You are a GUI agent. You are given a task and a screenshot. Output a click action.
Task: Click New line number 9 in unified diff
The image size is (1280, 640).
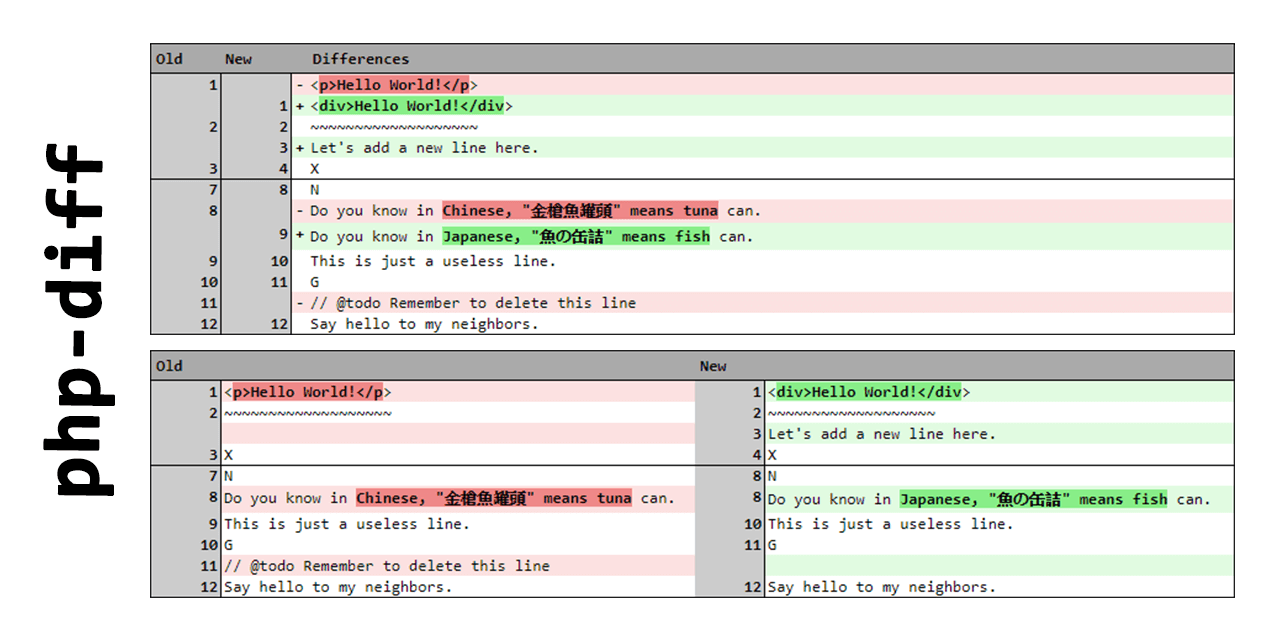tap(283, 236)
